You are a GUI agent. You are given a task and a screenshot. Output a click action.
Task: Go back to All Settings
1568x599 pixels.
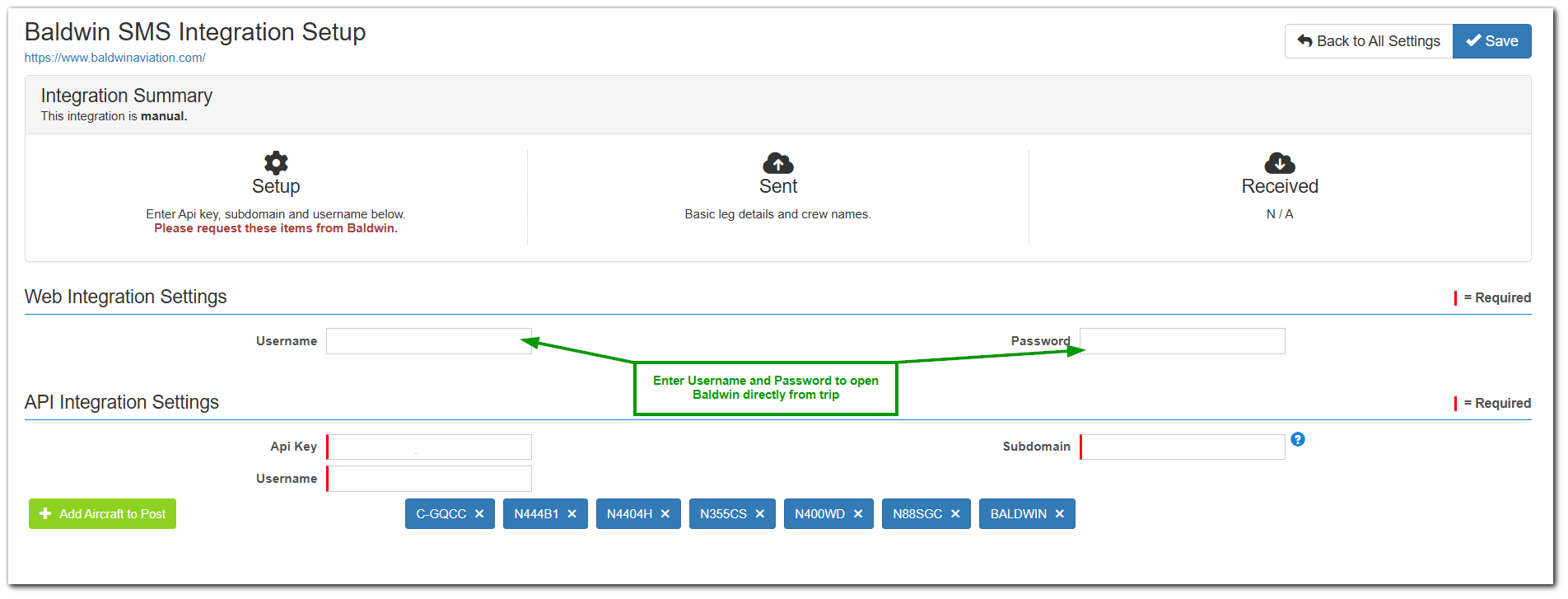tap(1369, 41)
